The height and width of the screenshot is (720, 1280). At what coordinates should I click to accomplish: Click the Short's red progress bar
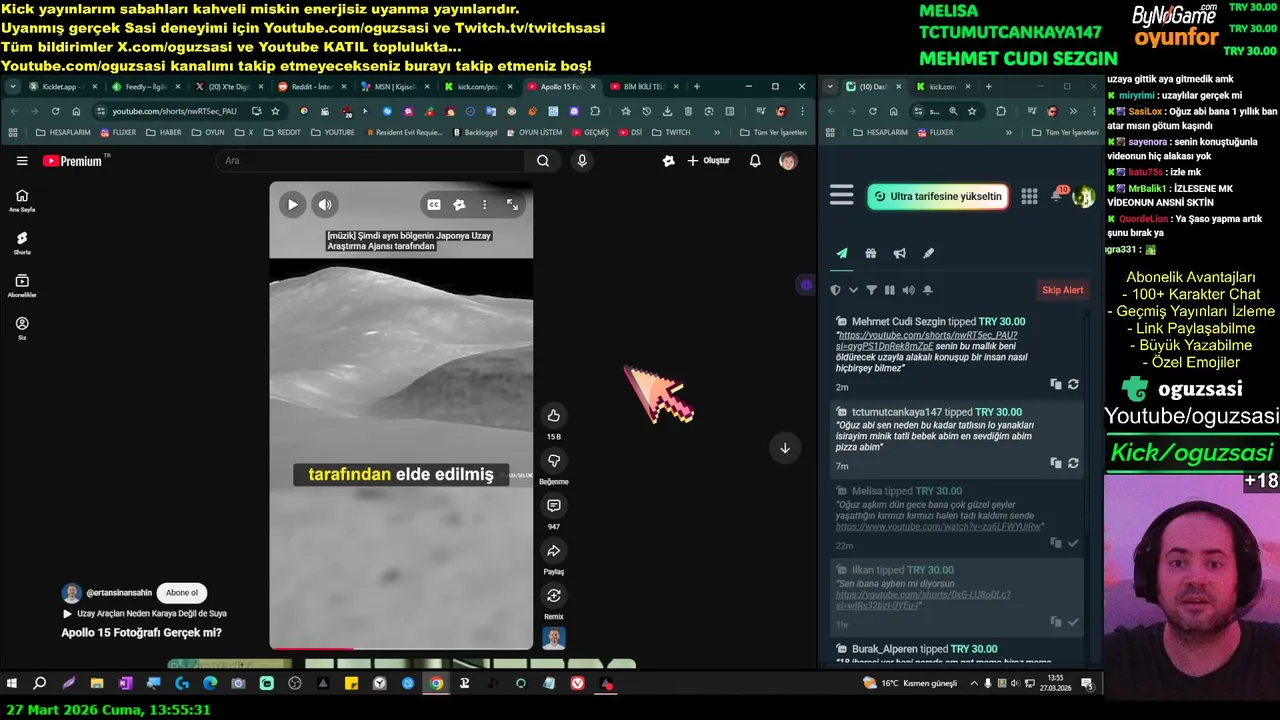(311, 649)
